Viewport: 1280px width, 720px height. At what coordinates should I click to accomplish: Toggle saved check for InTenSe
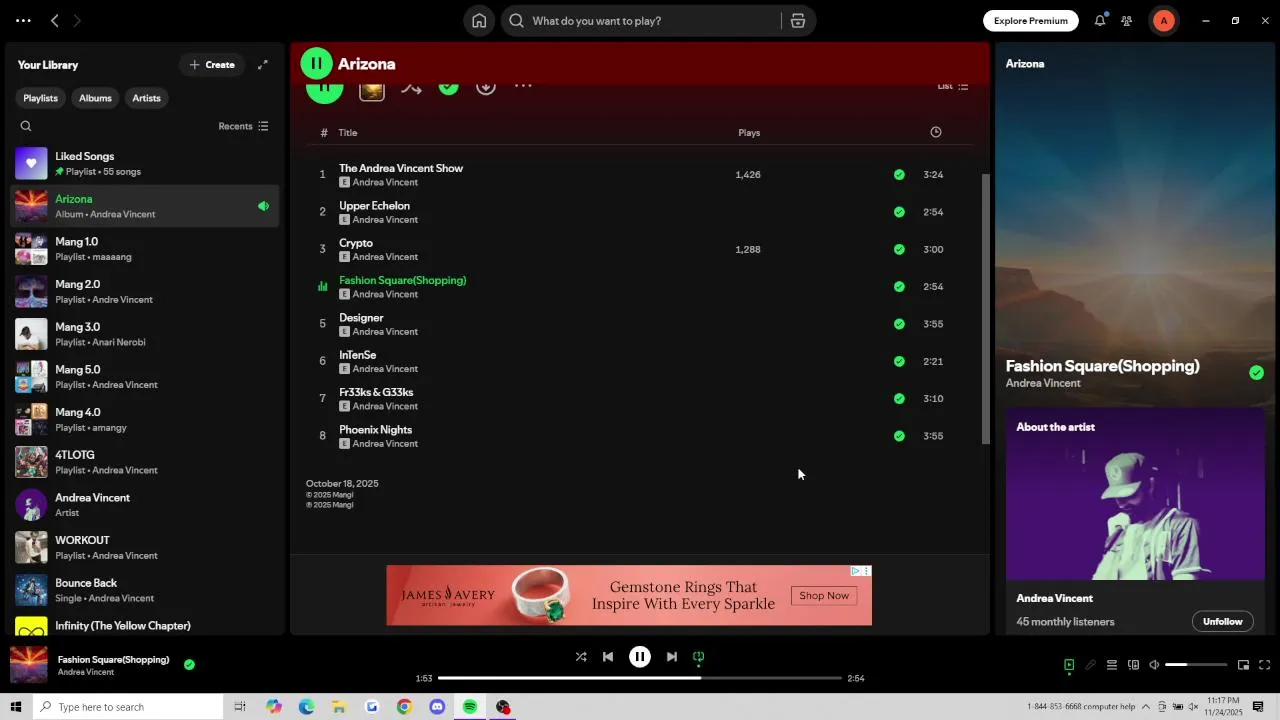pos(899,361)
